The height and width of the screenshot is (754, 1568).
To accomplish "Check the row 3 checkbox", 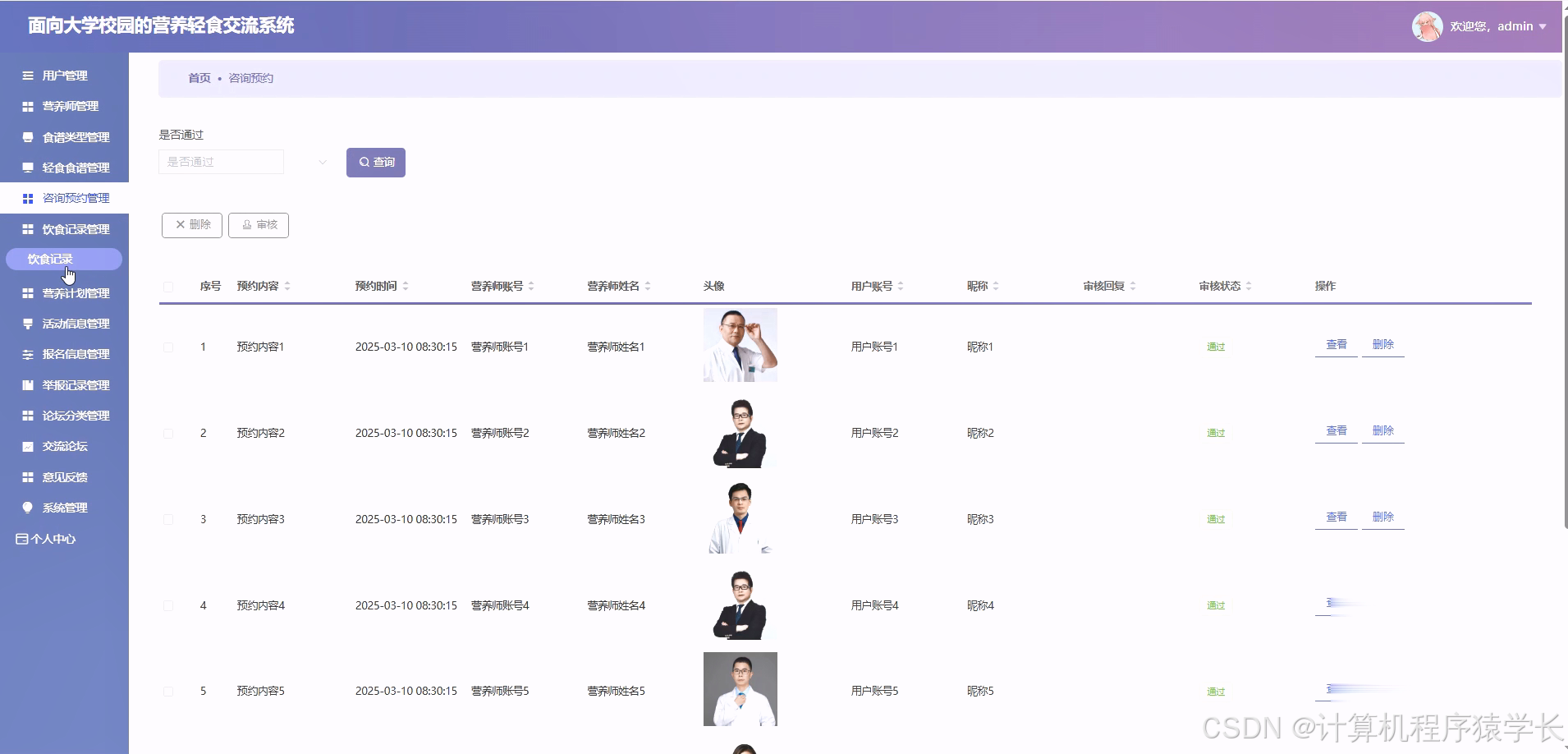I will tap(168, 520).
